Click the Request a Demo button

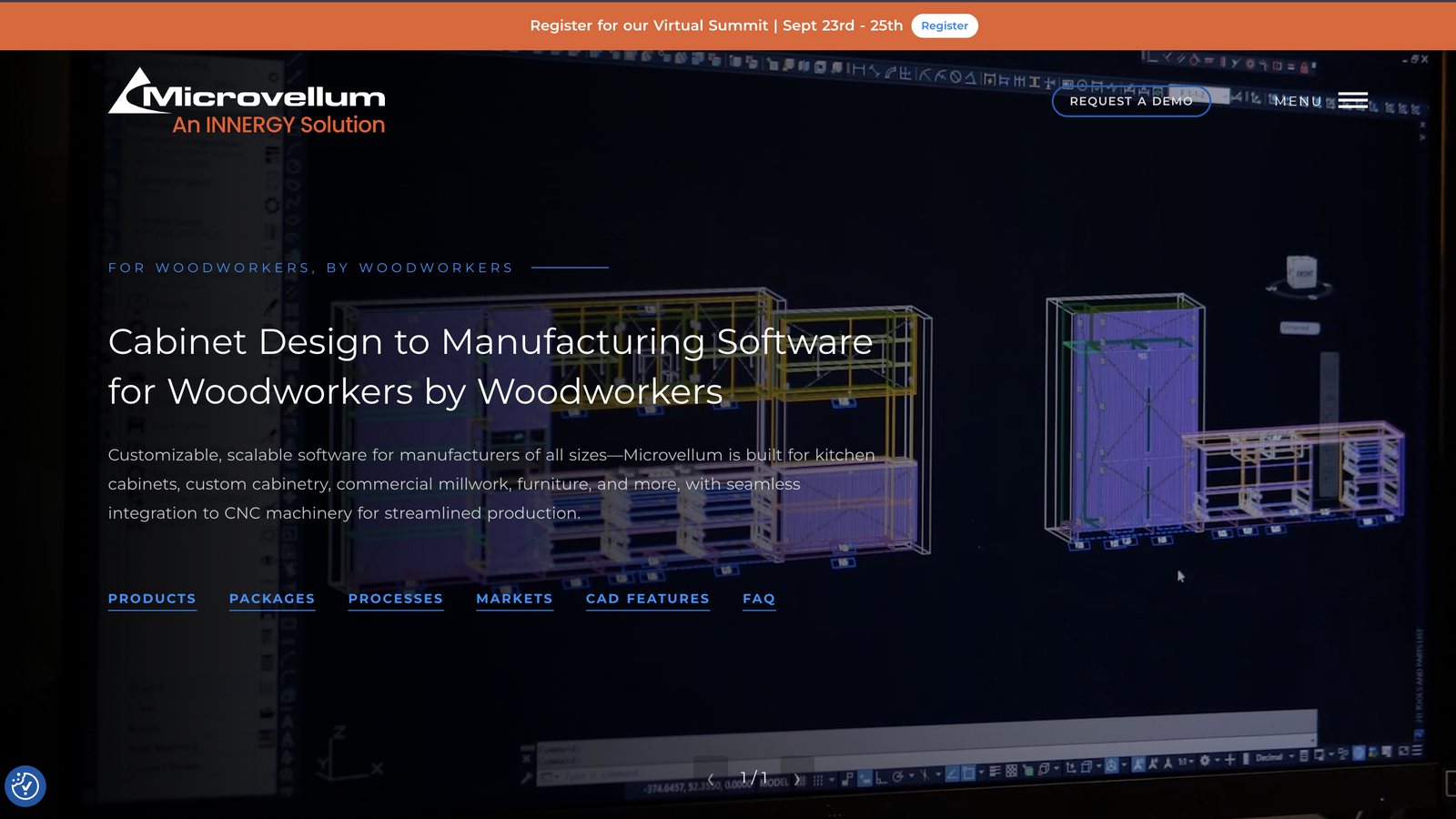click(x=1131, y=101)
